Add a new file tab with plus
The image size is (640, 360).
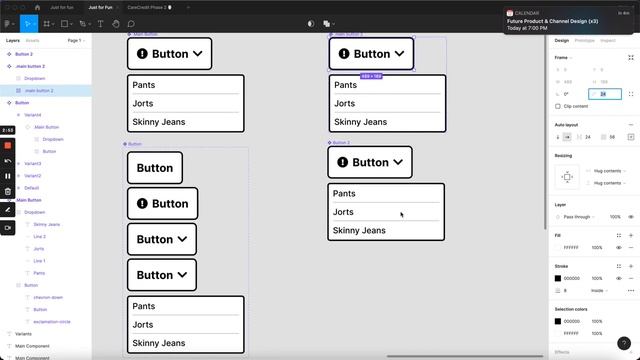[188, 7]
